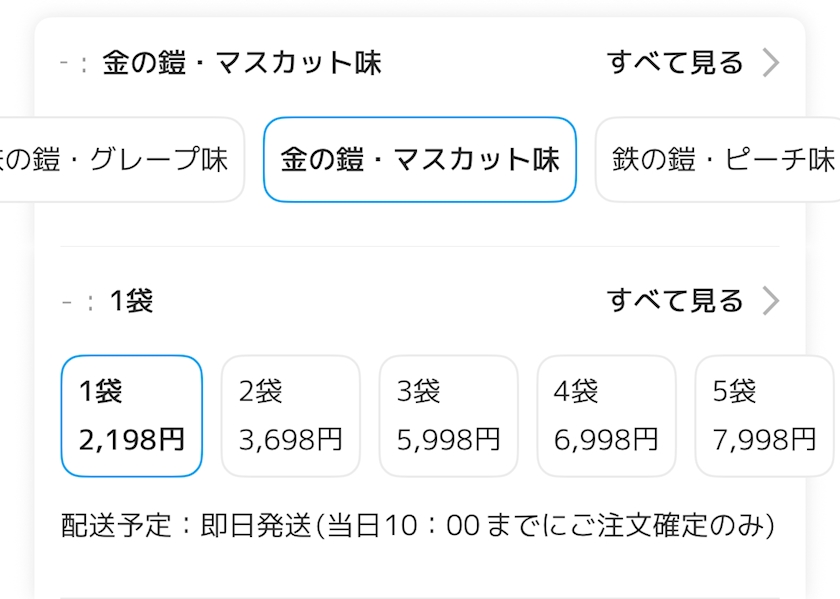840x599 pixels.
Task: Choose the グレープ味 flavor option
Action: 120,160
